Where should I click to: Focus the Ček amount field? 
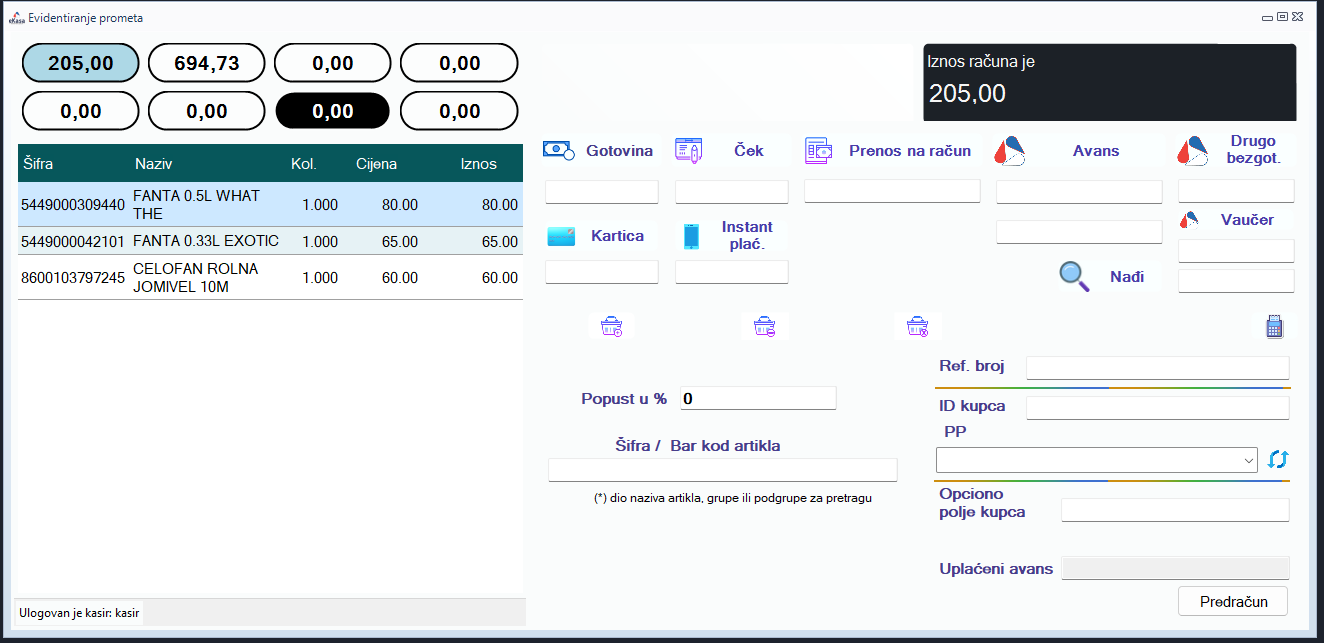tap(732, 192)
